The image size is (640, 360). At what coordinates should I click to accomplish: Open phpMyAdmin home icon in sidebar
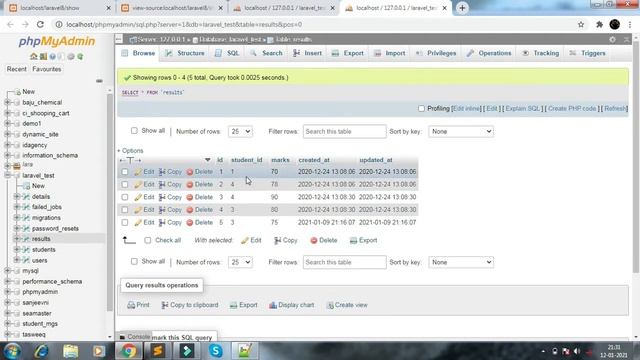[33, 56]
